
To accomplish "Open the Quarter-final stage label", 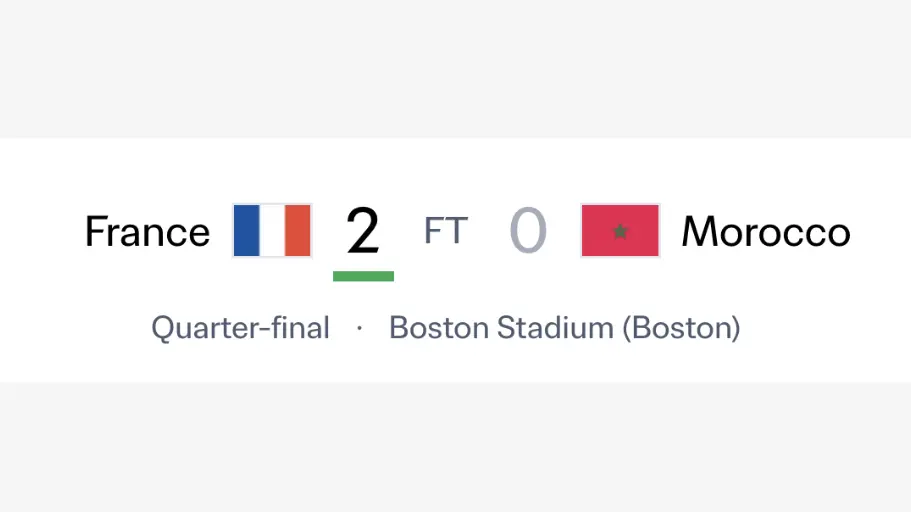I will pos(241,328).
